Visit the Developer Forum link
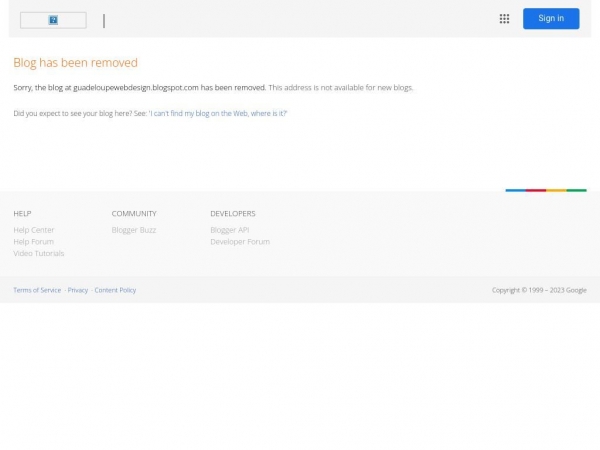 point(239,241)
